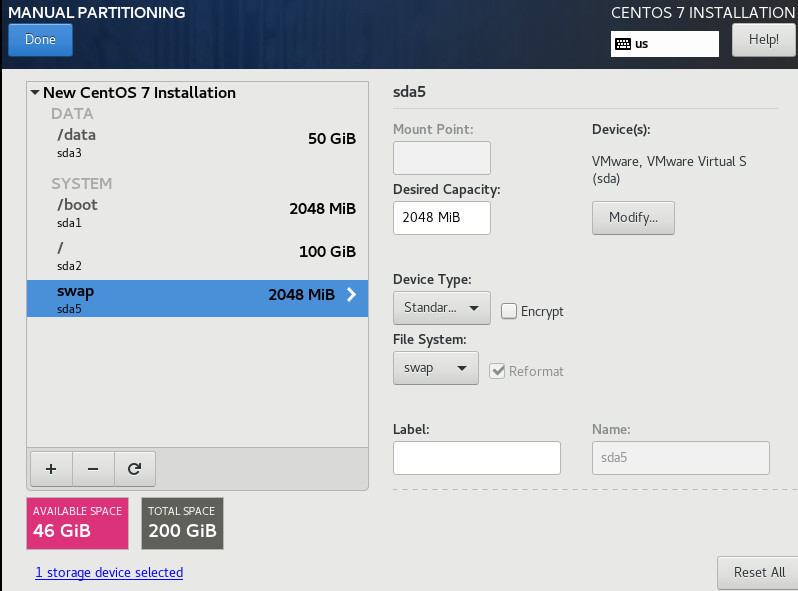The image size is (798, 591).
Task: Click the plus icon to add mount point
Action: click(x=51, y=468)
